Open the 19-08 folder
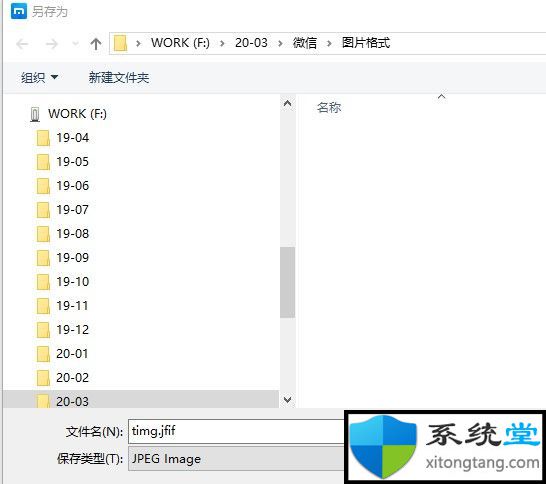Image resolution: width=546 pixels, height=484 pixels. click(x=72, y=234)
